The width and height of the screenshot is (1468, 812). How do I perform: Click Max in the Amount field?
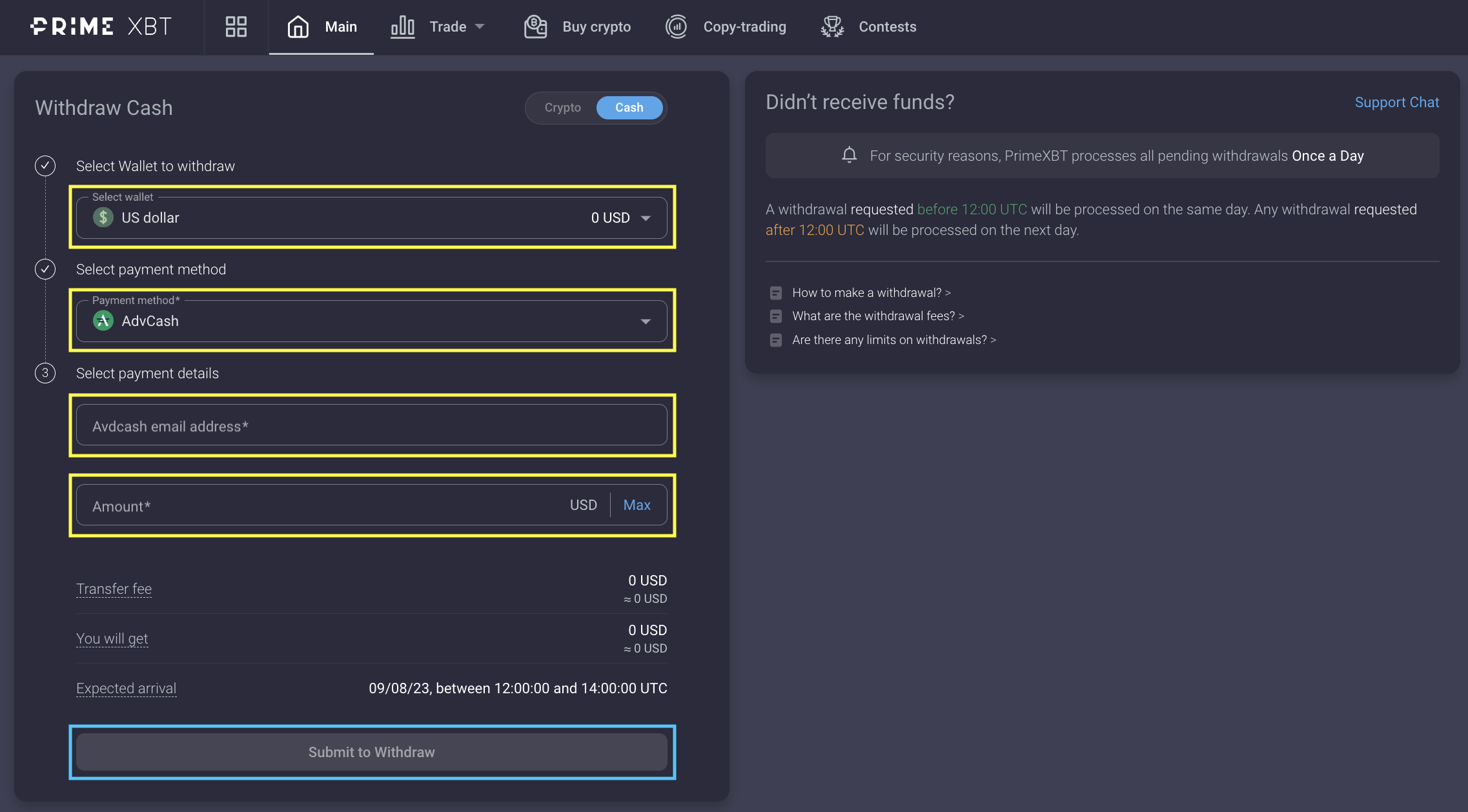(x=637, y=505)
